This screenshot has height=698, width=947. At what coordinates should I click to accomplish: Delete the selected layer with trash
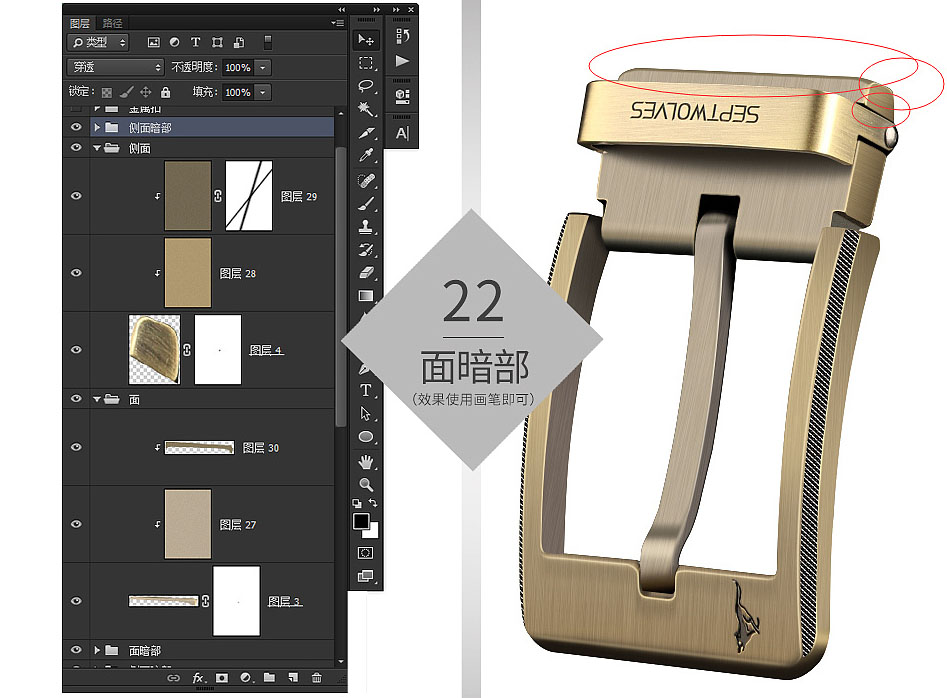pyautogui.click(x=316, y=678)
